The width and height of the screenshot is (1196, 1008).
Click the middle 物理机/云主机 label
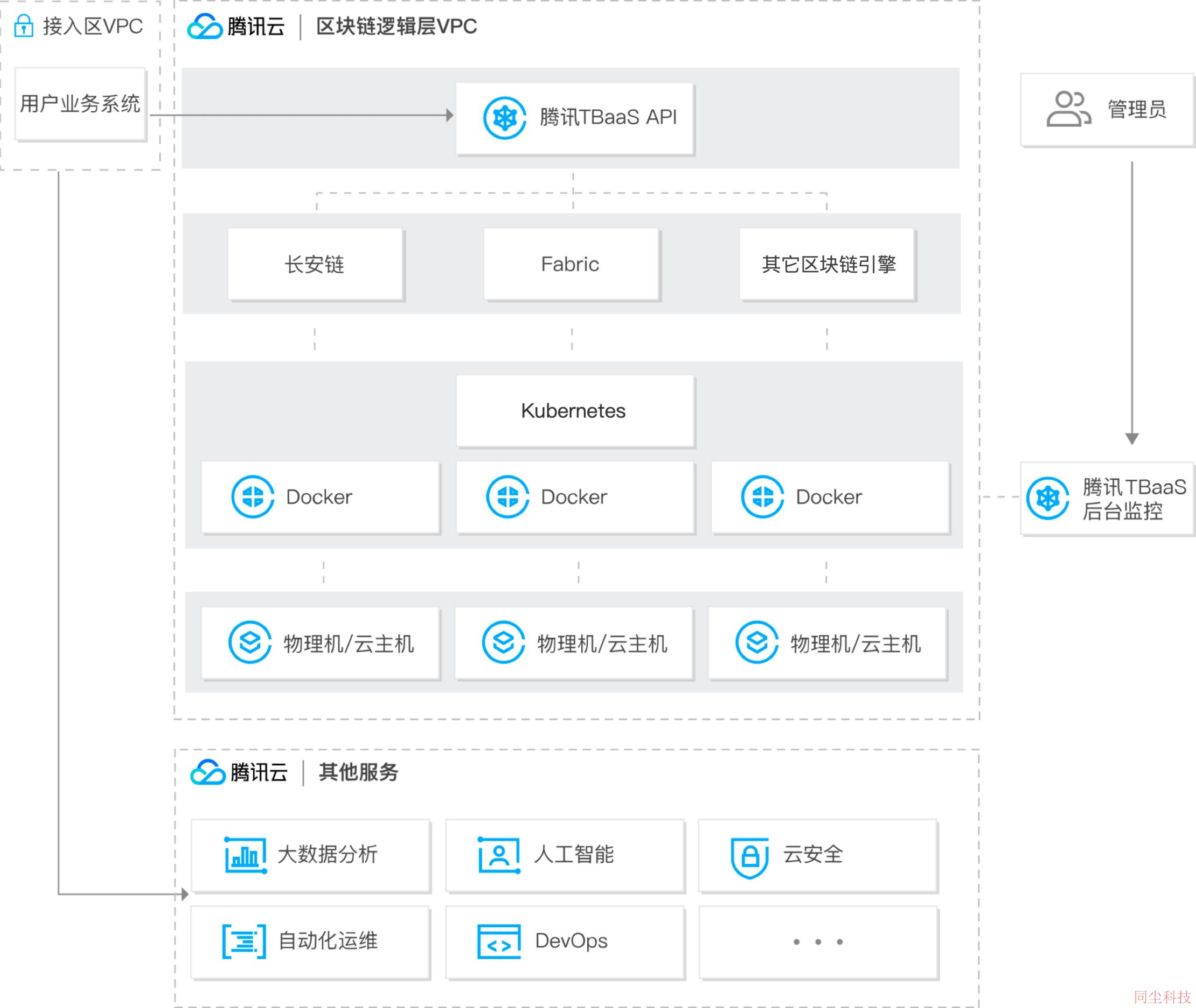click(602, 644)
